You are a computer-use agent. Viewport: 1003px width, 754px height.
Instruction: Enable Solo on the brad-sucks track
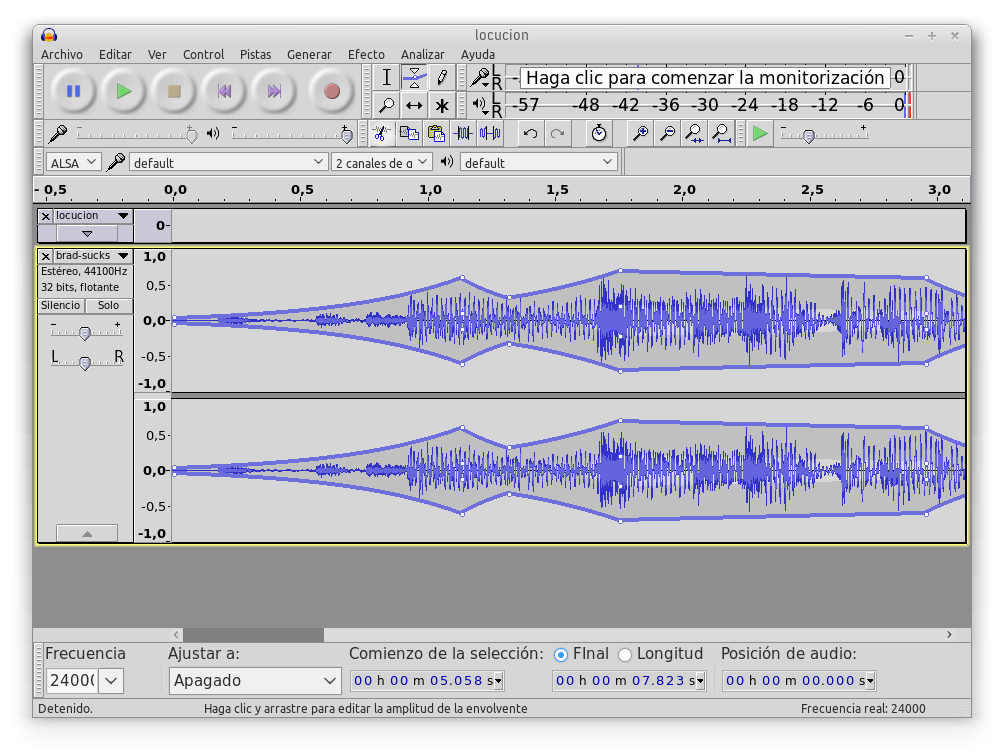click(x=108, y=305)
